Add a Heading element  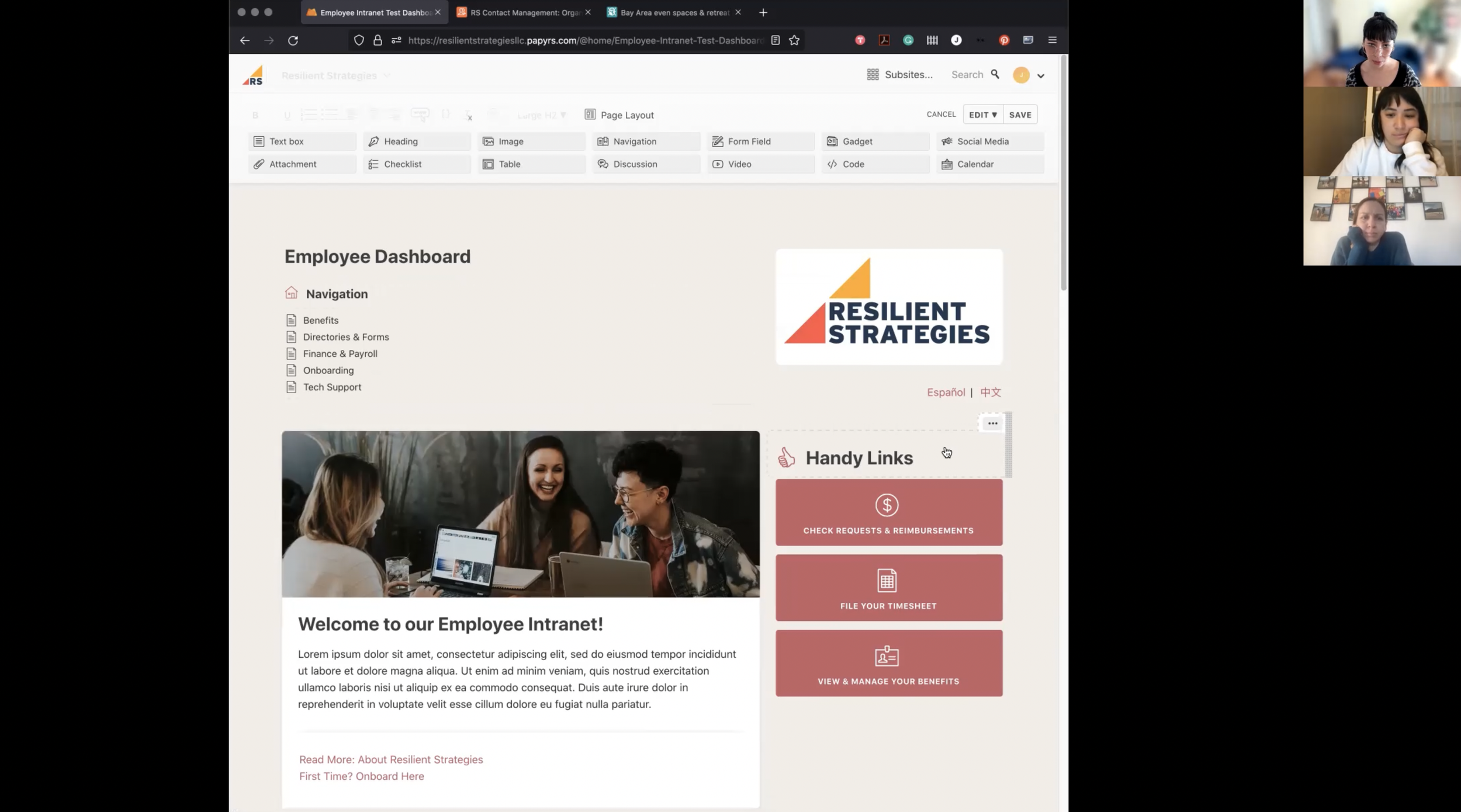(416, 141)
